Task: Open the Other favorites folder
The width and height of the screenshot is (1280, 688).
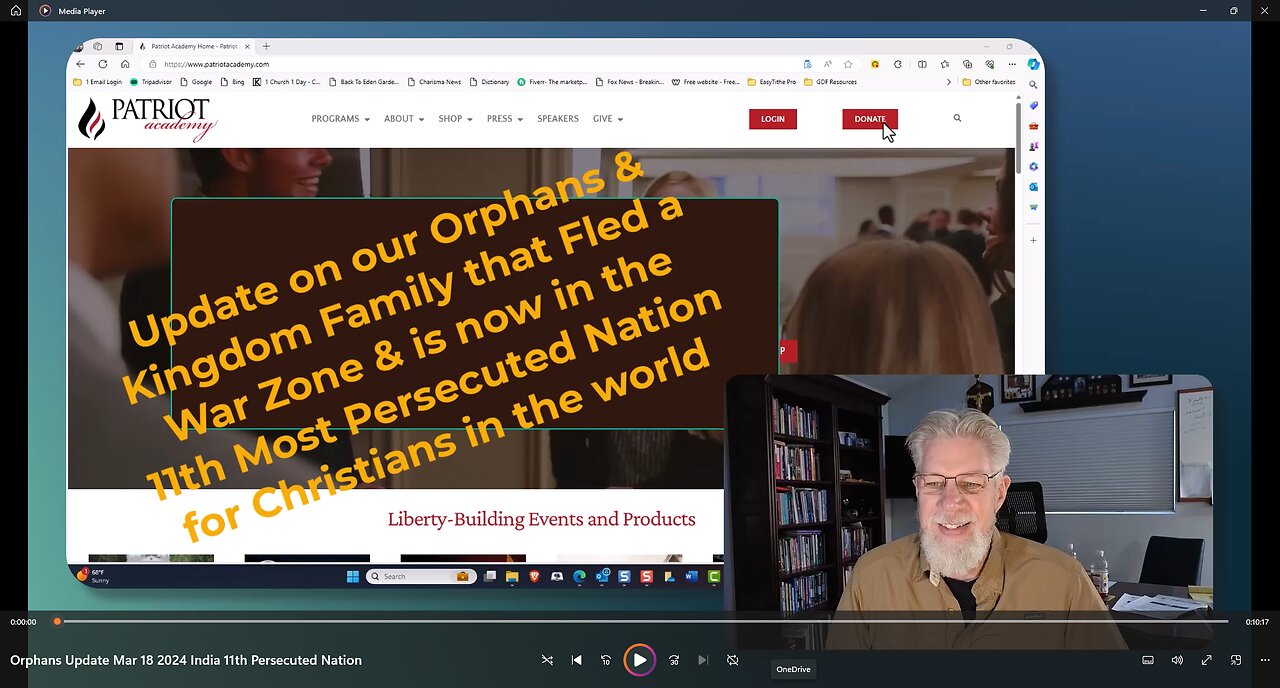Action: click(989, 82)
